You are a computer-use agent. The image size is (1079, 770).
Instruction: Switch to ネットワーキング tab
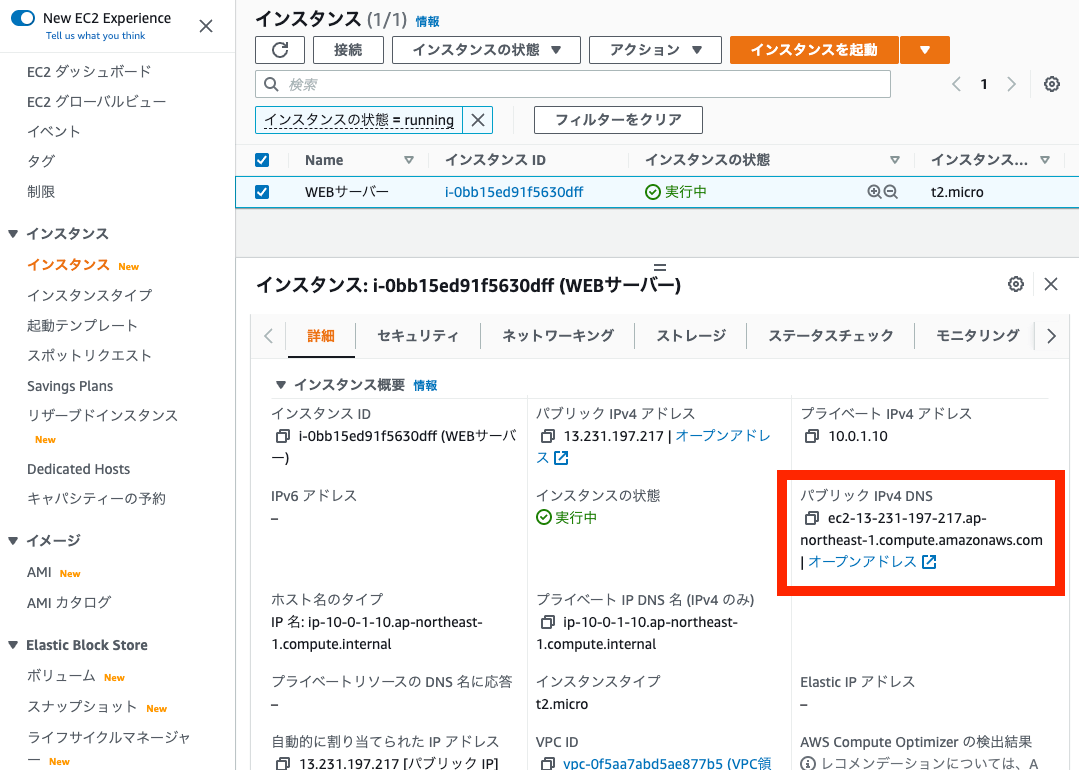point(558,336)
